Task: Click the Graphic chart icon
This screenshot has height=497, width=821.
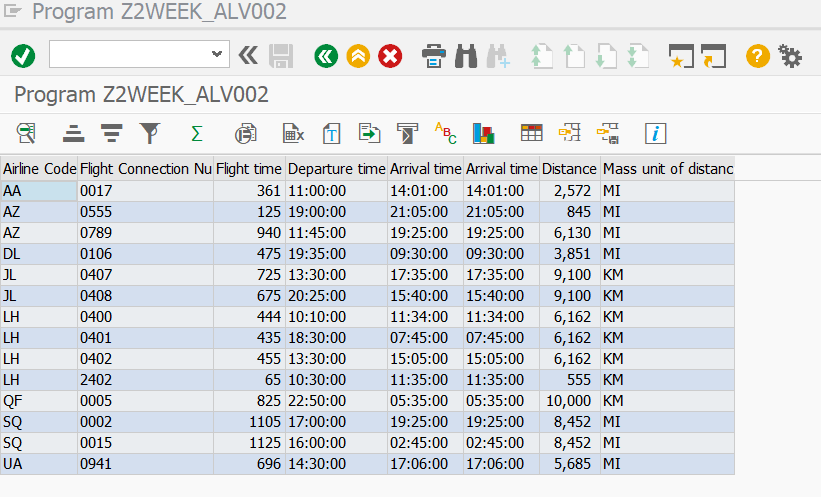Action: click(x=483, y=134)
